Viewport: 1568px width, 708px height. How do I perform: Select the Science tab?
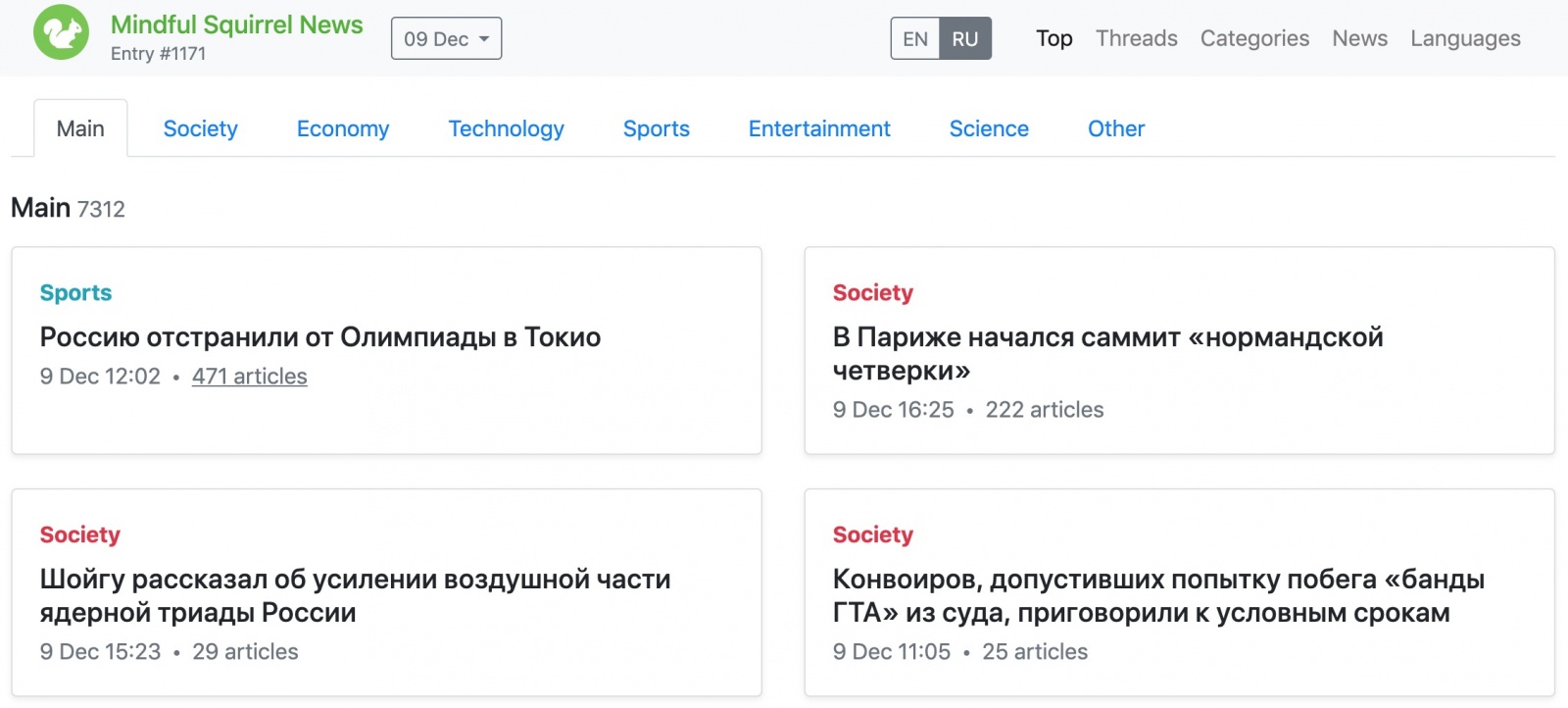pyautogui.click(x=989, y=128)
